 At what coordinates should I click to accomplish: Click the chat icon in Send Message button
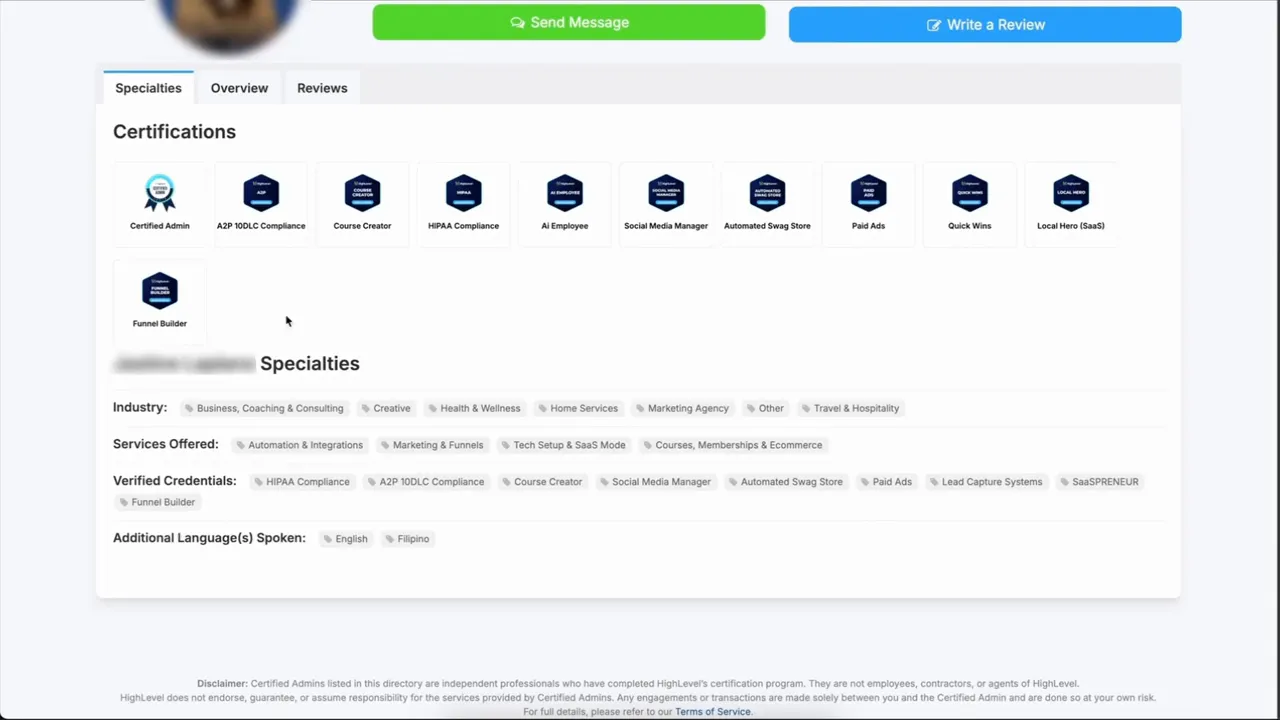[x=517, y=22]
